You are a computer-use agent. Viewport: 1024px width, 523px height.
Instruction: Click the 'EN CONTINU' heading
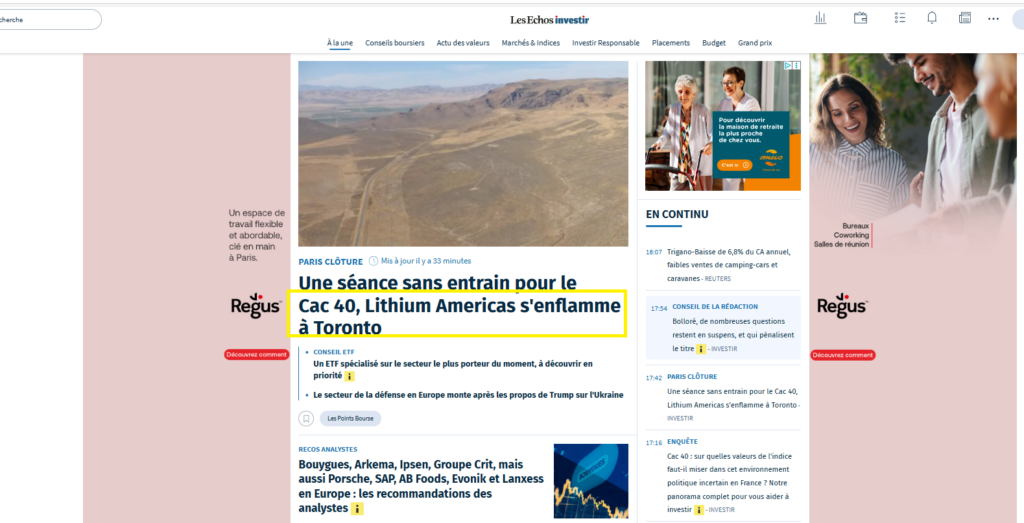677,214
